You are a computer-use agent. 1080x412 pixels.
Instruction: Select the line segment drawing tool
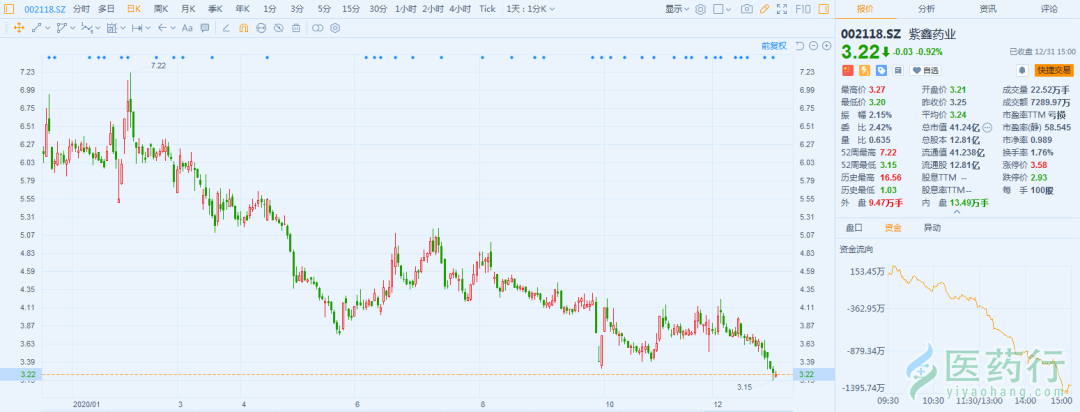pos(37,28)
